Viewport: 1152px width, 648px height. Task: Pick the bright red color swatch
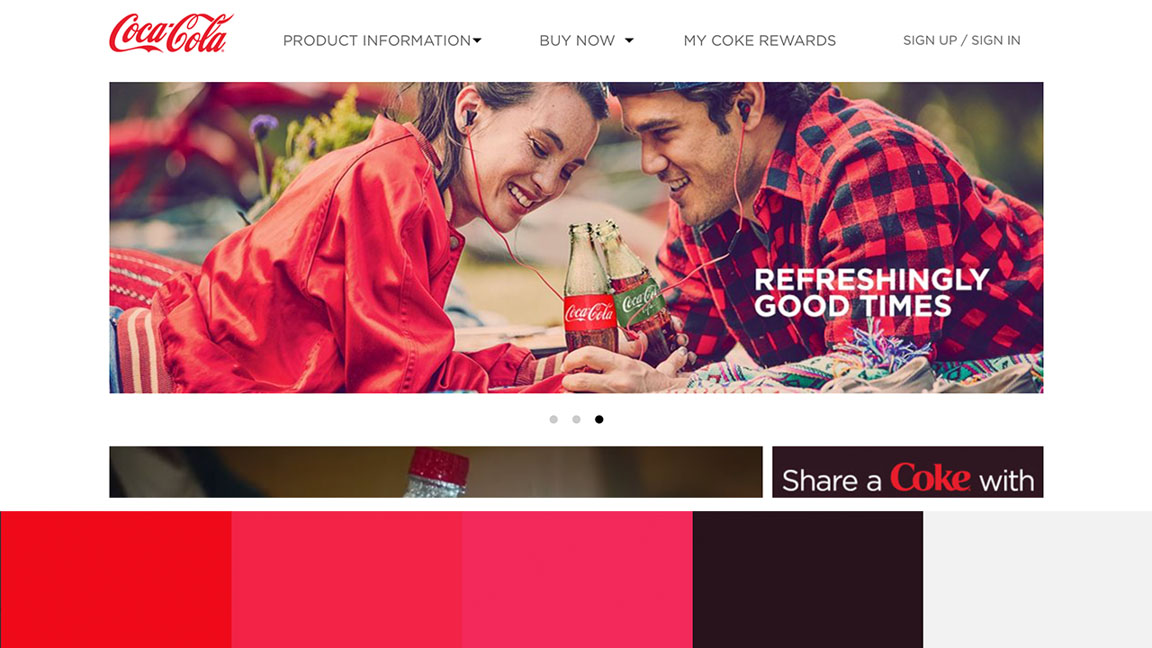116,580
